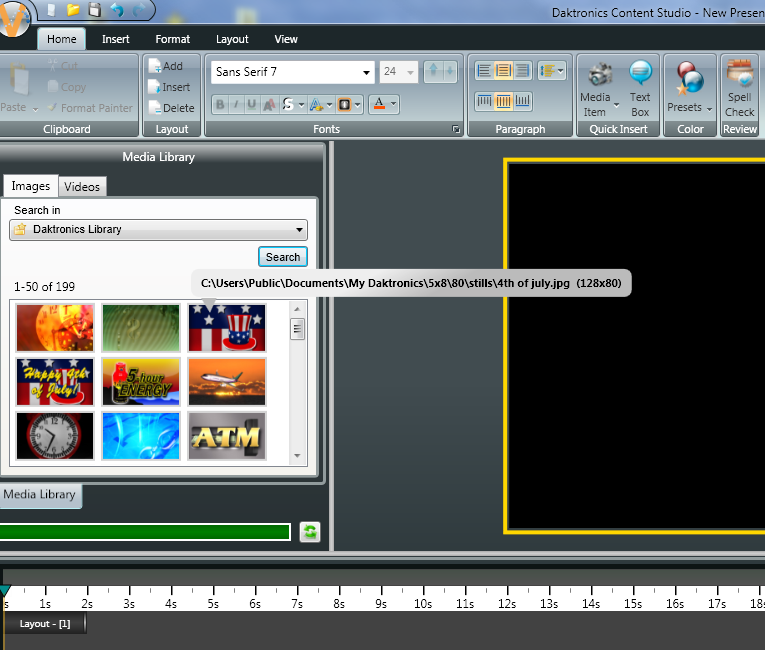Click the Search button in Media Library
Screen dimensions: 765x650
[x=282, y=257]
